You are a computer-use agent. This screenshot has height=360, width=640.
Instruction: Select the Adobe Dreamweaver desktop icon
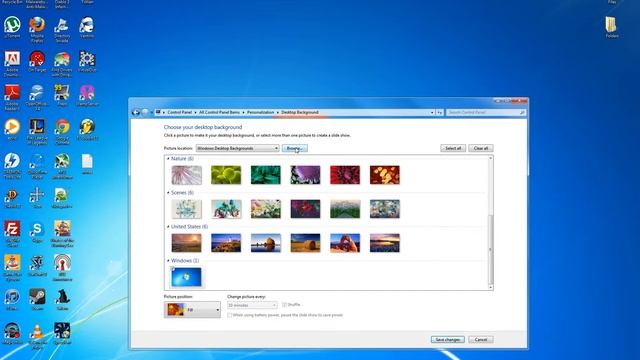click(12, 63)
